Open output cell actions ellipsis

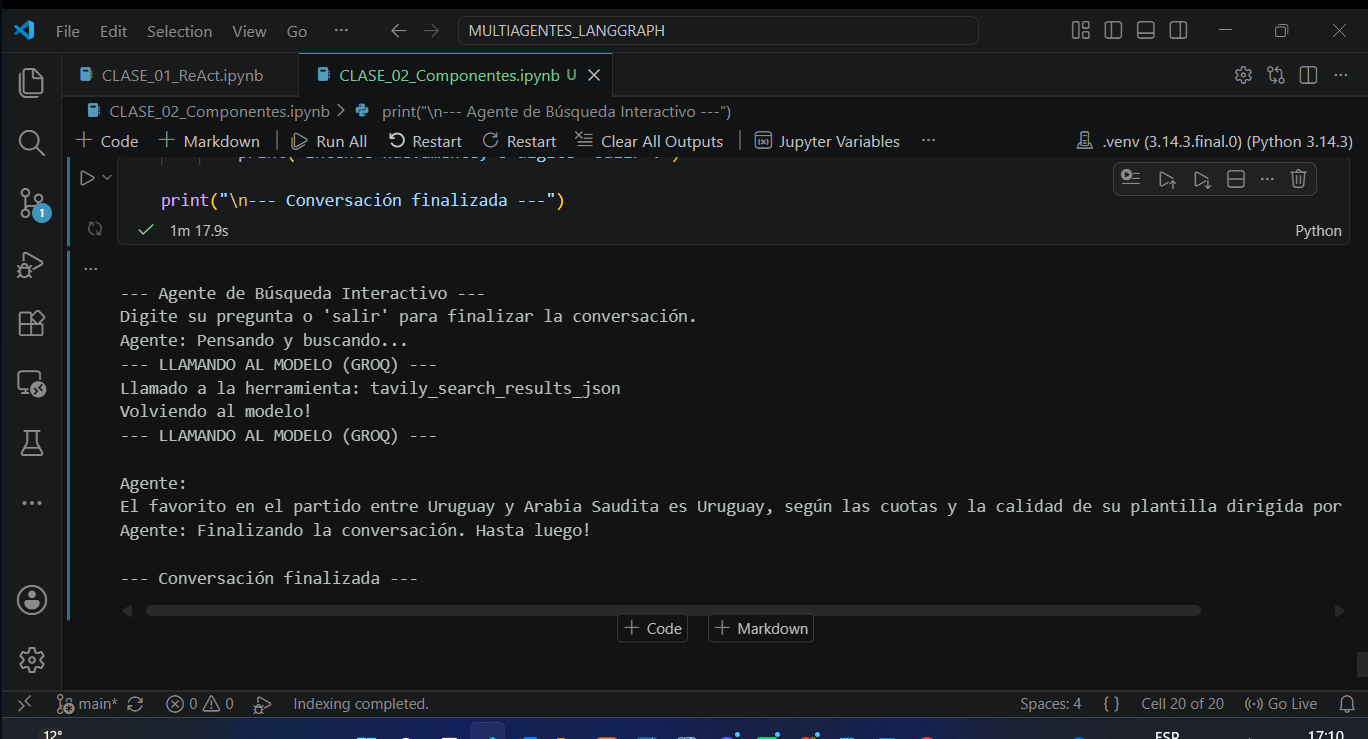coord(91,268)
